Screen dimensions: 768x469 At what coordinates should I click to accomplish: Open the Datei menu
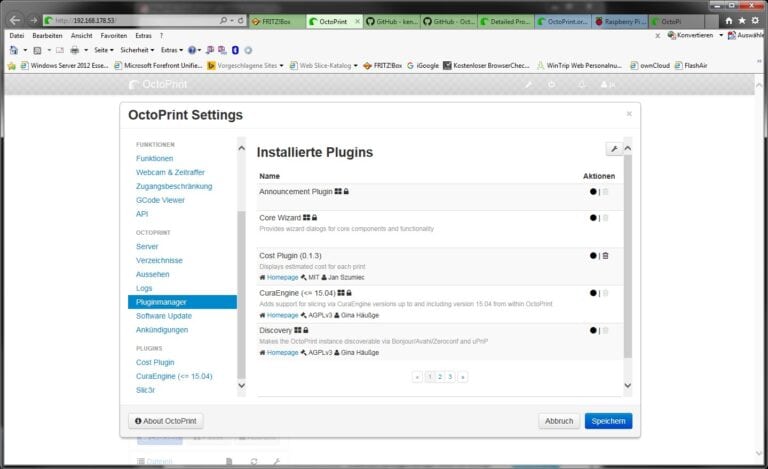click(x=17, y=36)
